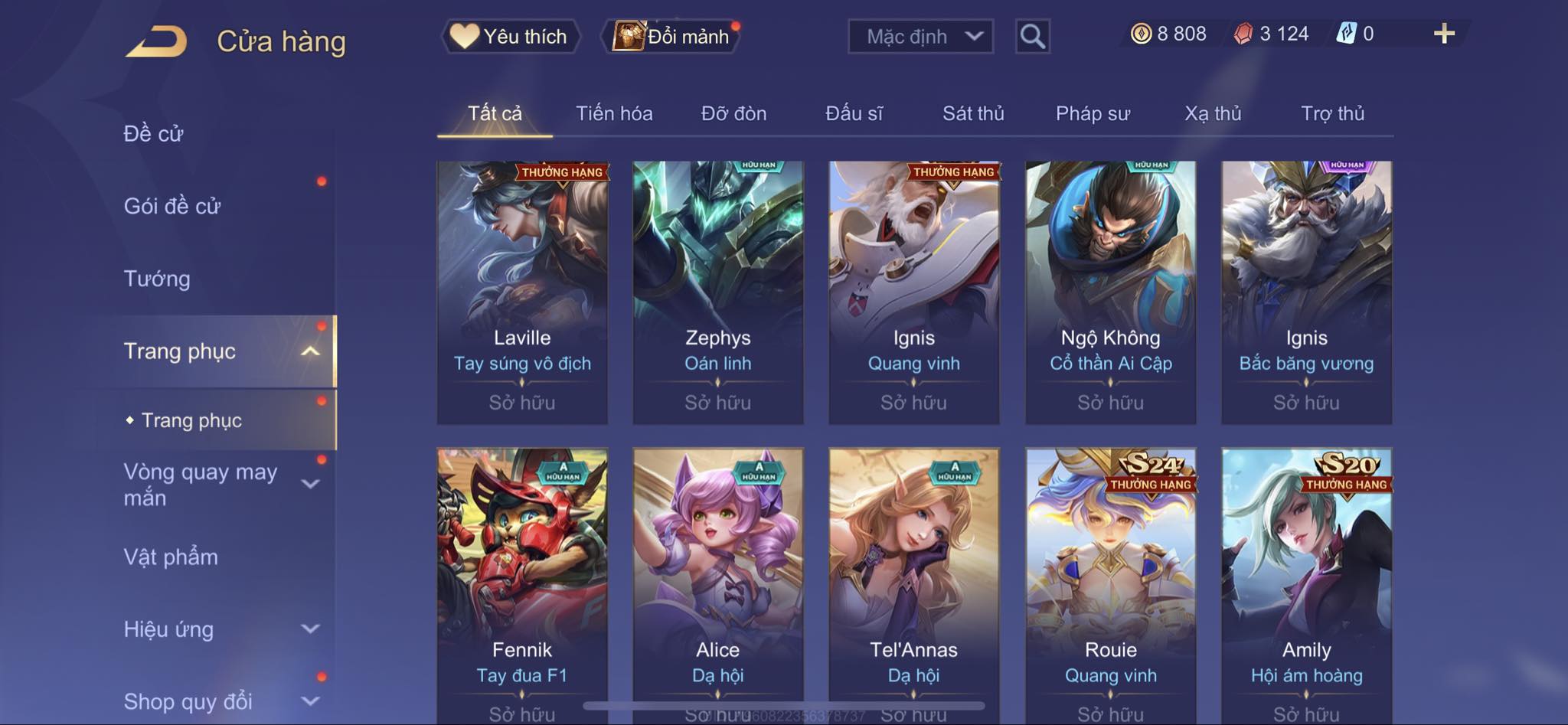Expand the Hiệu ứng sidebar section
Viewport: 1568px width, 725px height.
click(x=310, y=629)
